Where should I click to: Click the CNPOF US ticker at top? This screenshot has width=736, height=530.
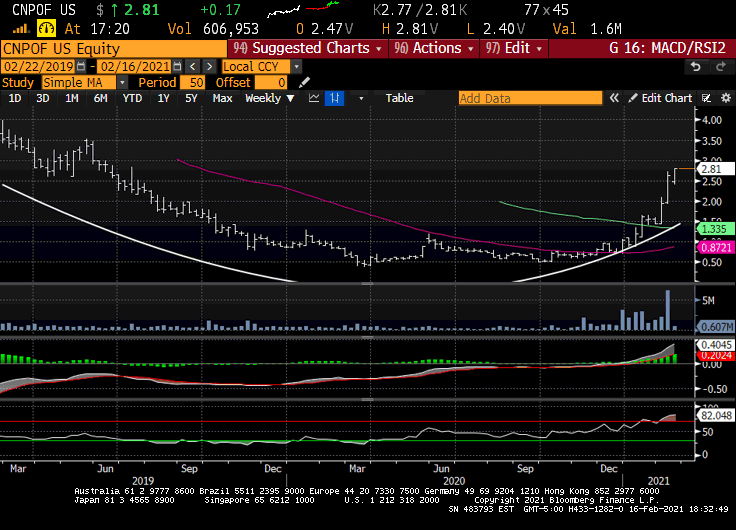click(x=43, y=9)
